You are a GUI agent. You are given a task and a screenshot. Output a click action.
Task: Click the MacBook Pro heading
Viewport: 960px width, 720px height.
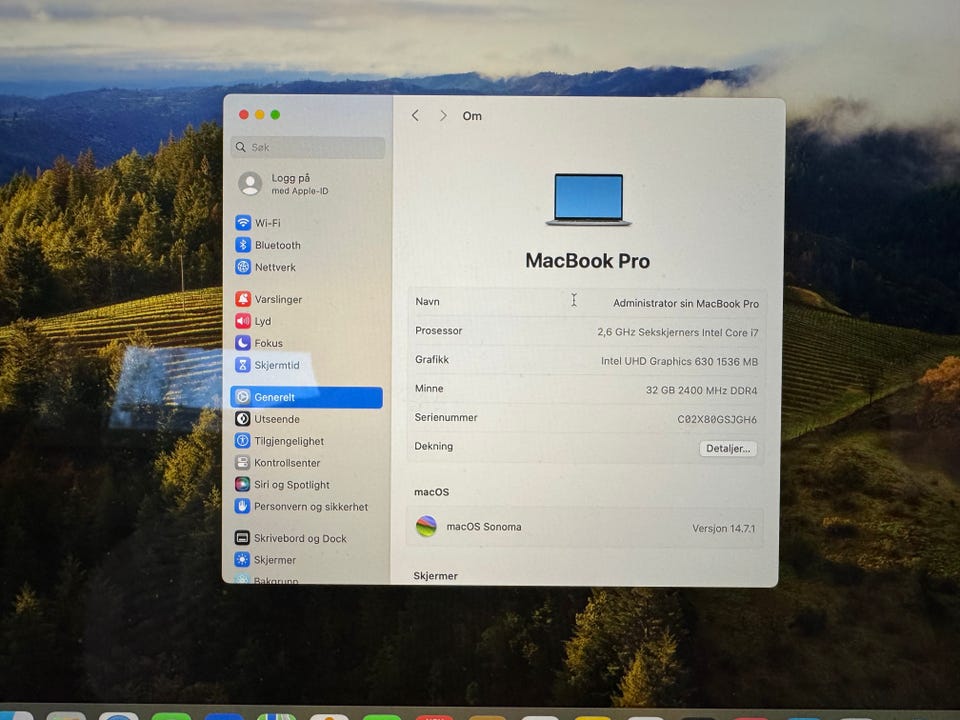tap(588, 261)
